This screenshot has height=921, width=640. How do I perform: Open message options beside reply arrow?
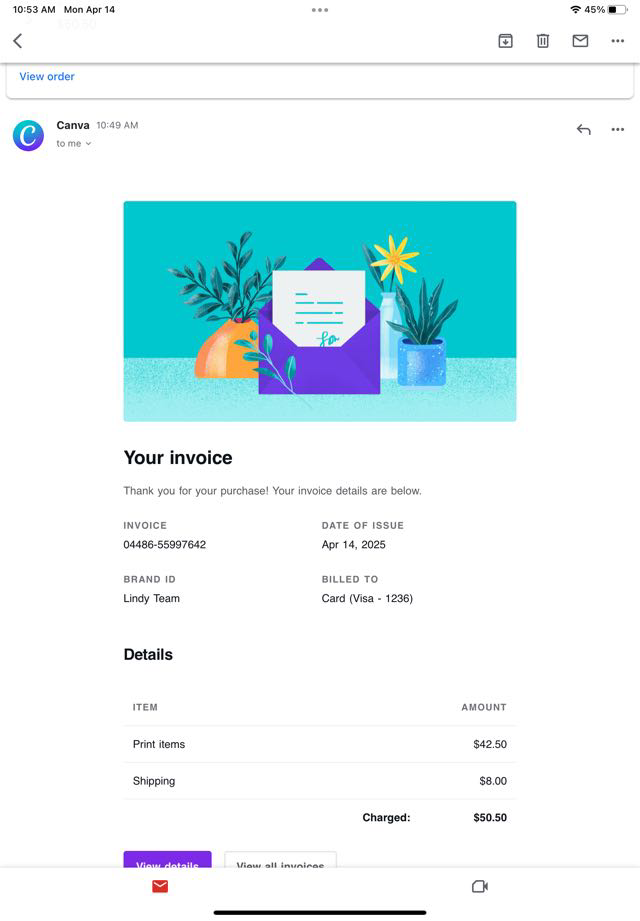click(x=617, y=129)
